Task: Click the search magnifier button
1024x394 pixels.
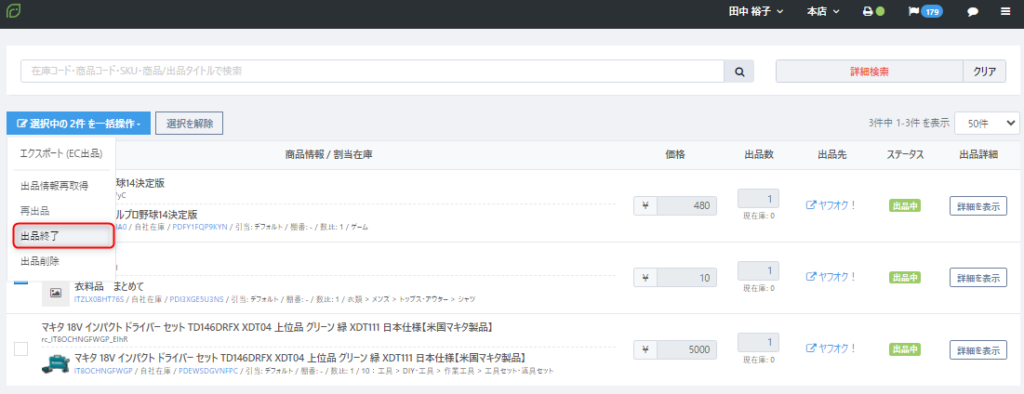Action: (x=739, y=71)
